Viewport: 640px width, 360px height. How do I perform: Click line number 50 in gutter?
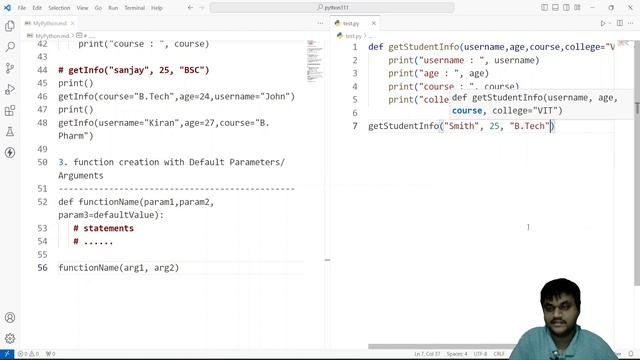(x=42, y=162)
